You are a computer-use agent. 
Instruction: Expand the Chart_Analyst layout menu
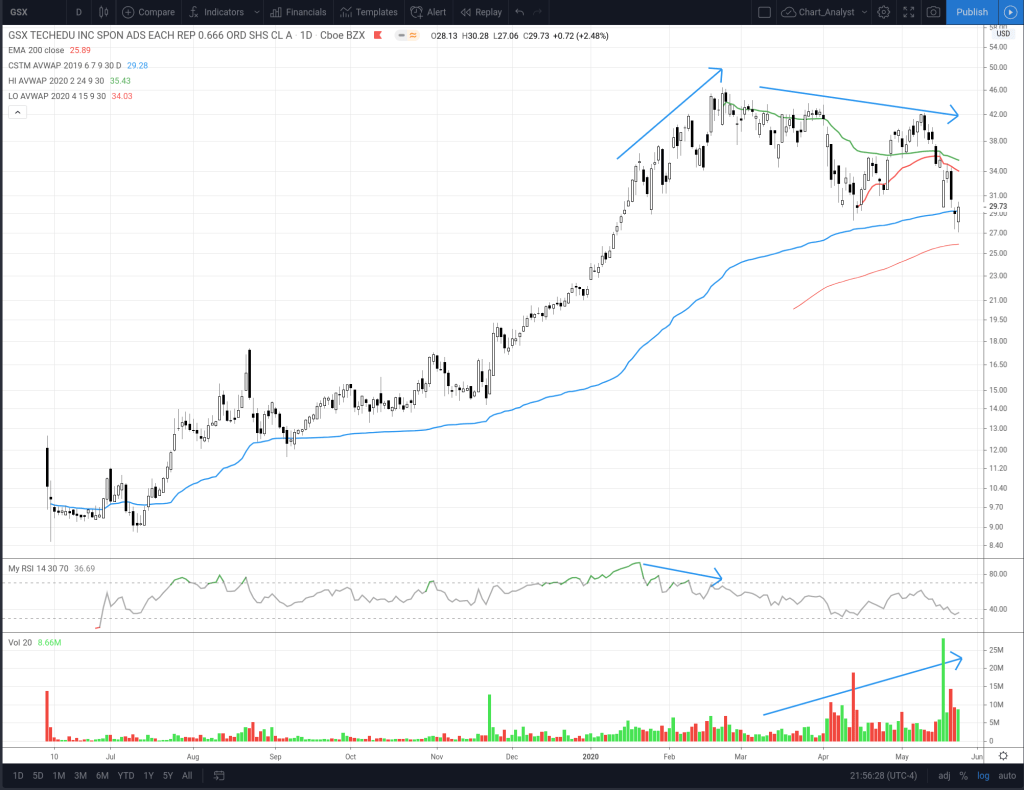823,12
